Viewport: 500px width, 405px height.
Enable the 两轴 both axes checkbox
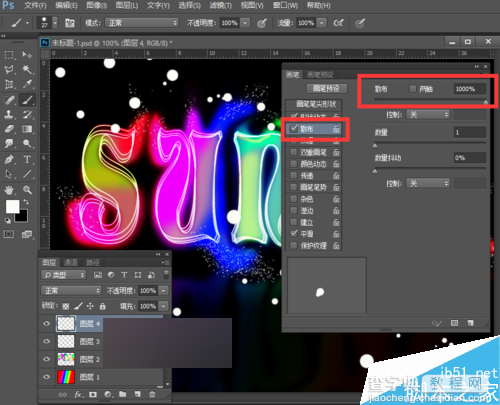click(413, 89)
